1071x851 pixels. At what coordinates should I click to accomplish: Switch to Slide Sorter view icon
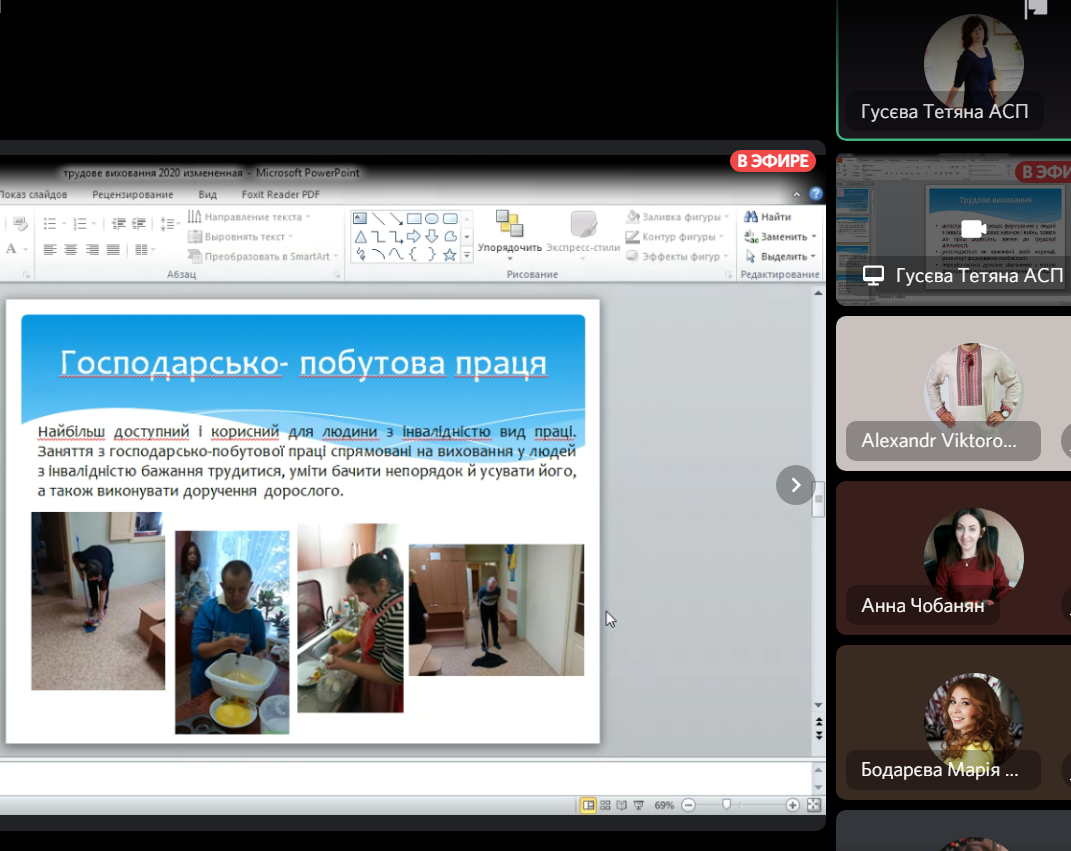point(605,805)
